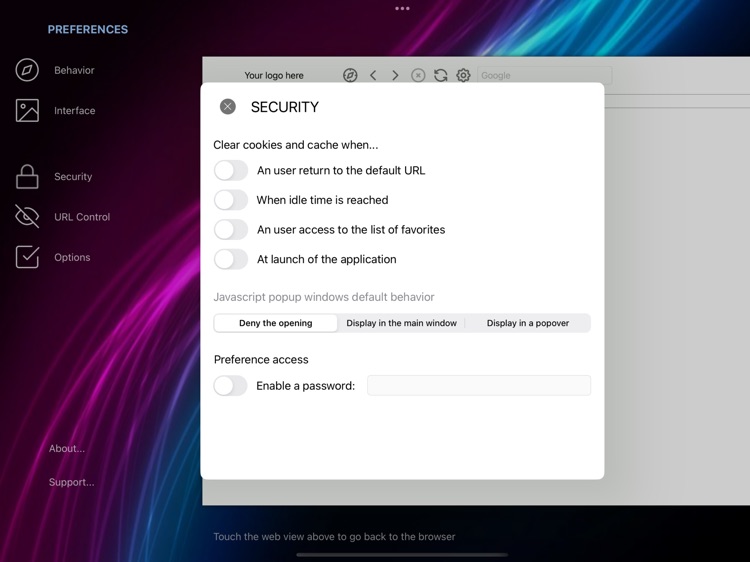
Task: Toggle 'At launch of the application' switch
Action: pyautogui.click(x=231, y=259)
